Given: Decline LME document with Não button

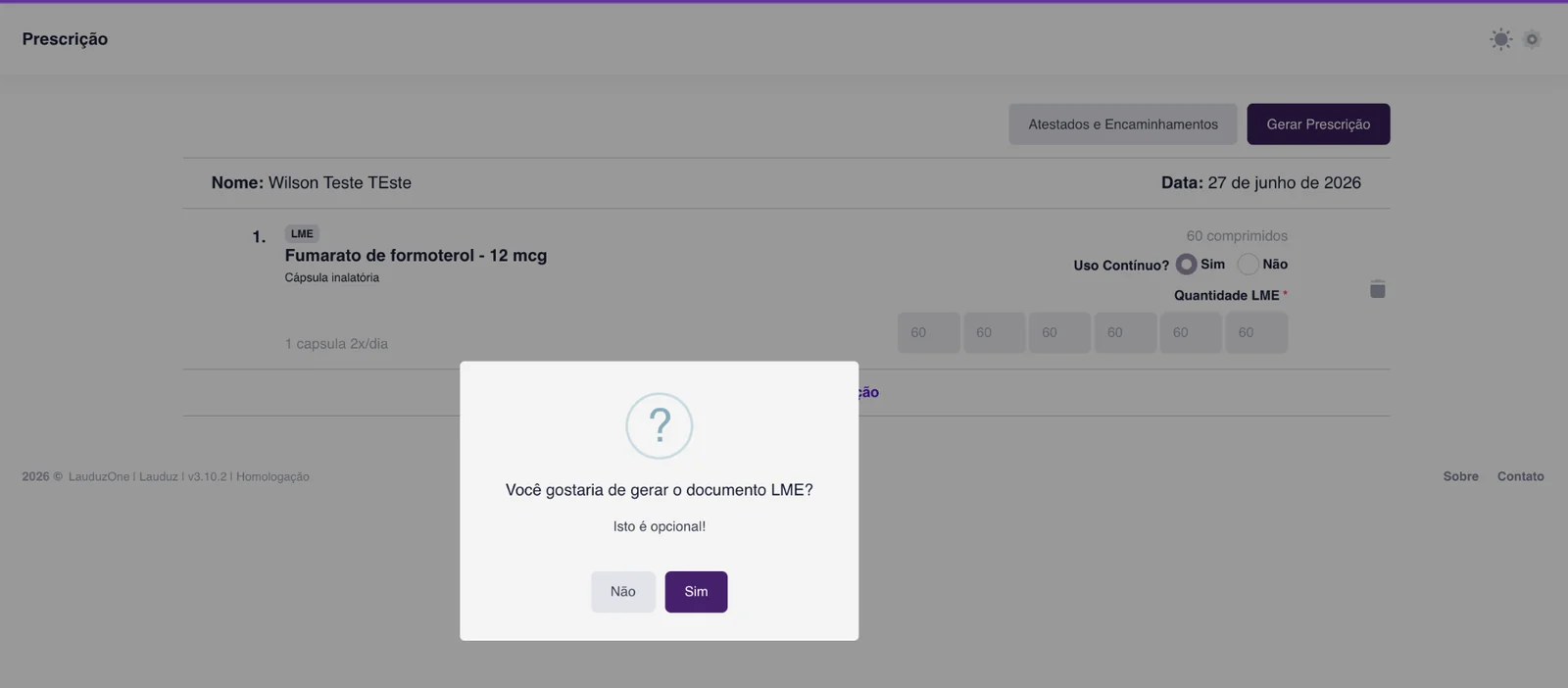Looking at the screenshot, I should (x=623, y=592).
